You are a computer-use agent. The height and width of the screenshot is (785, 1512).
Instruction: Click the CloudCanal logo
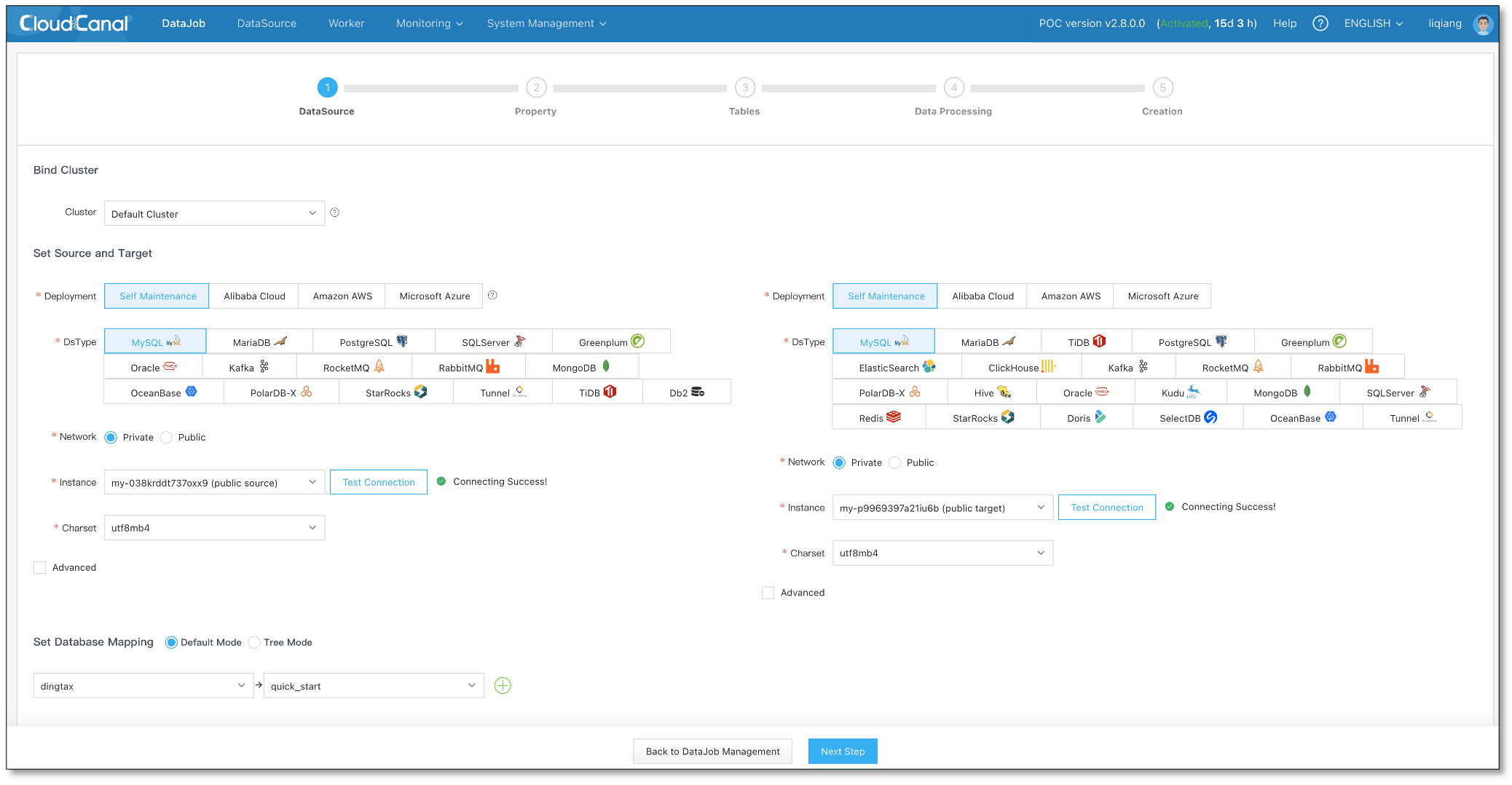pyautogui.click(x=74, y=23)
